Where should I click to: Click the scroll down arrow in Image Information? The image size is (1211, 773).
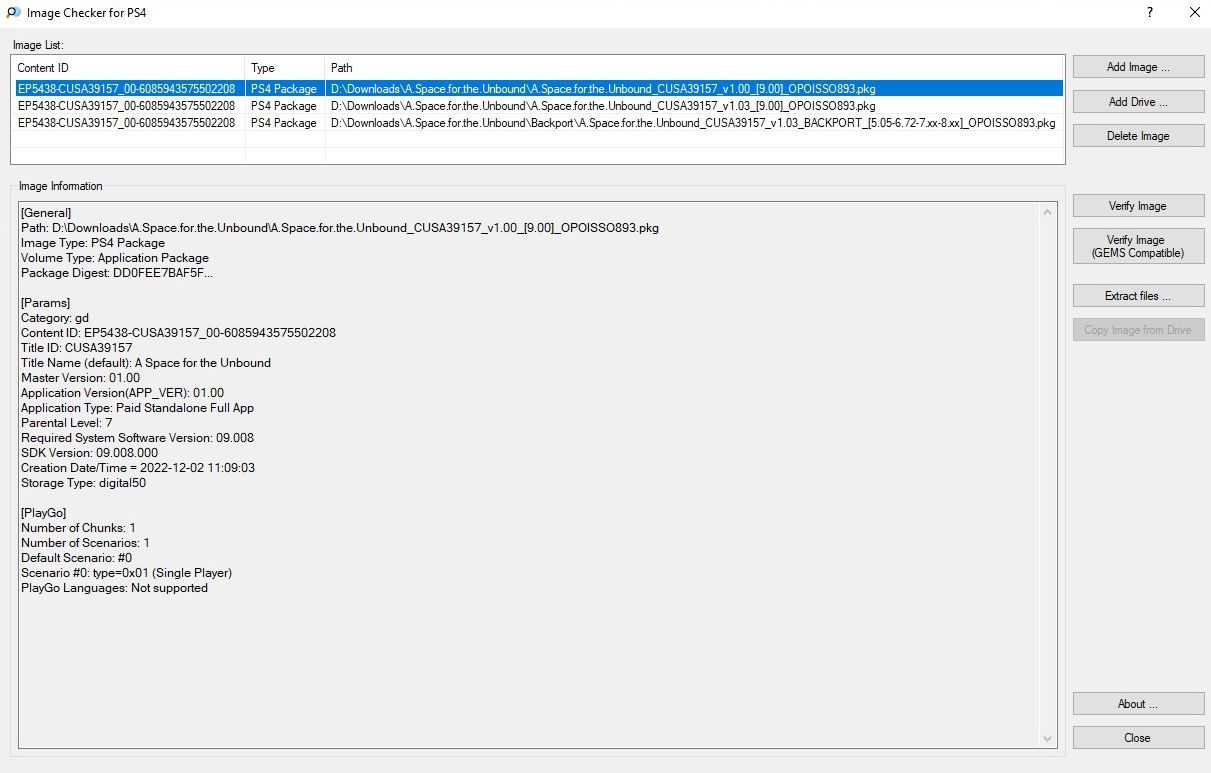pyautogui.click(x=1048, y=739)
